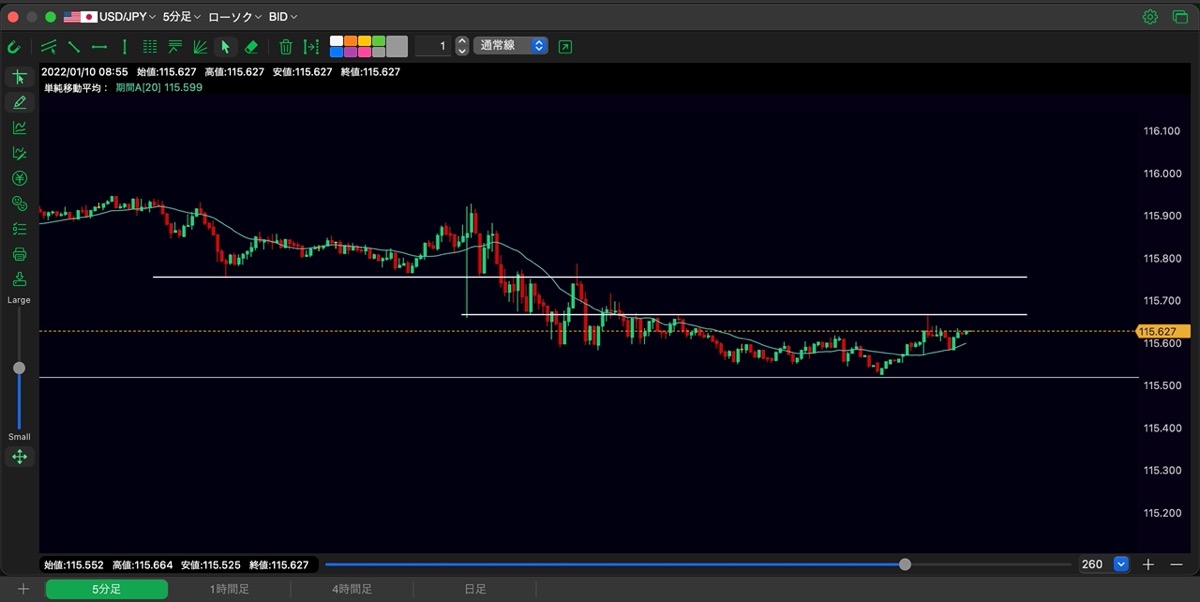Click the trash can delete icon
The height and width of the screenshot is (602, 1200).
point(286,46)
